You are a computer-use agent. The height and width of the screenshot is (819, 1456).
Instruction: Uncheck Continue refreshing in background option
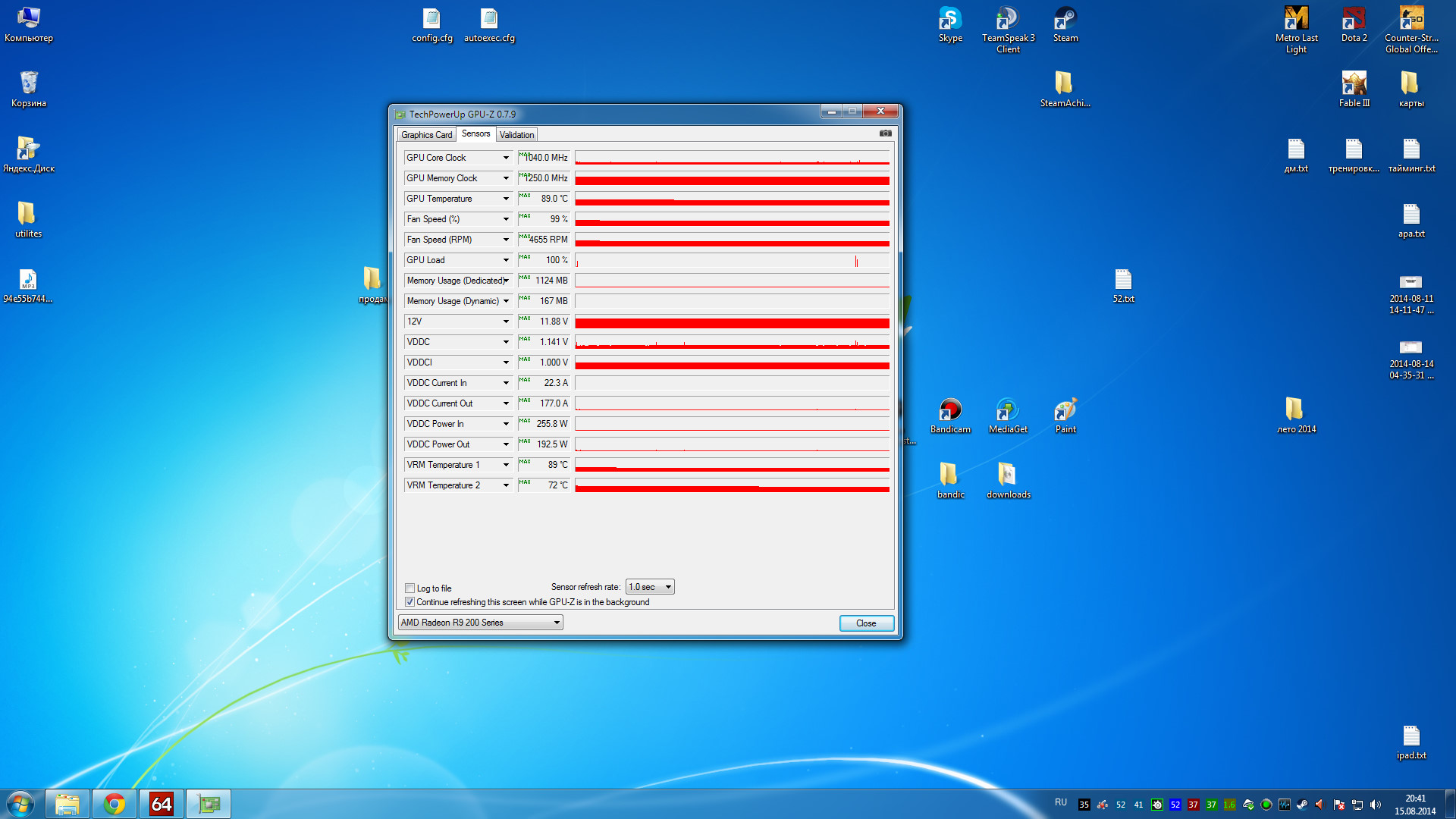(410, 602)
